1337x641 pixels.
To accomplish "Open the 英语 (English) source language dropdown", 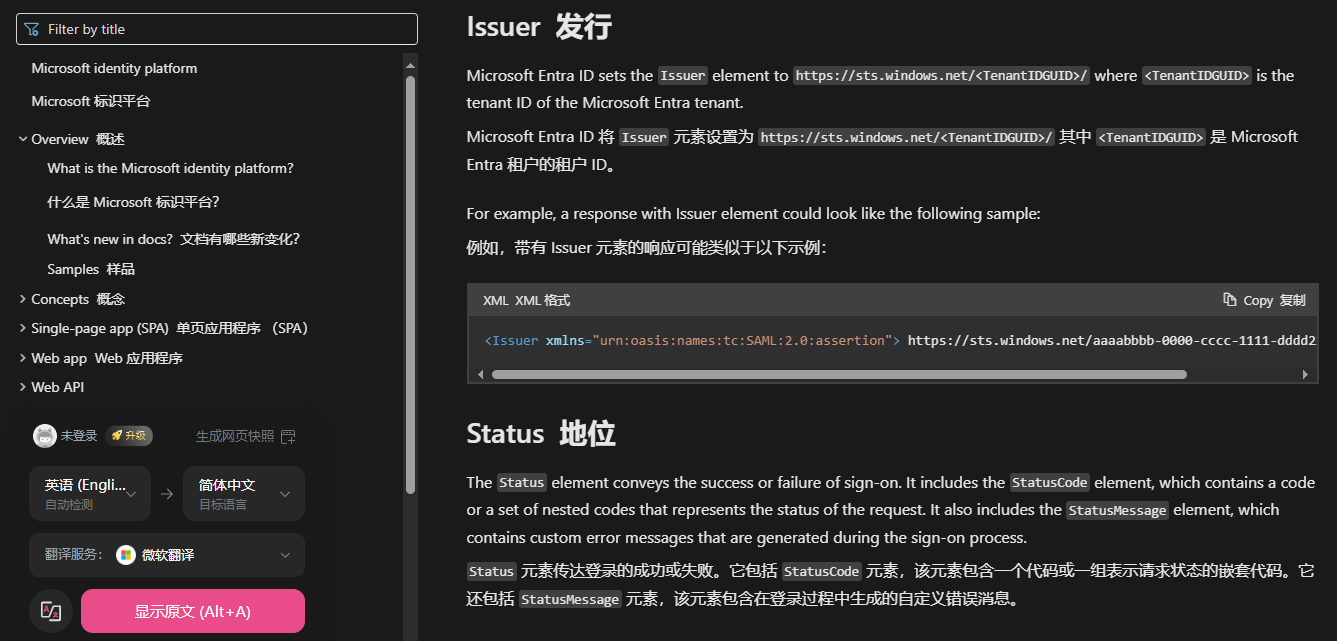I will click(90, 493).
